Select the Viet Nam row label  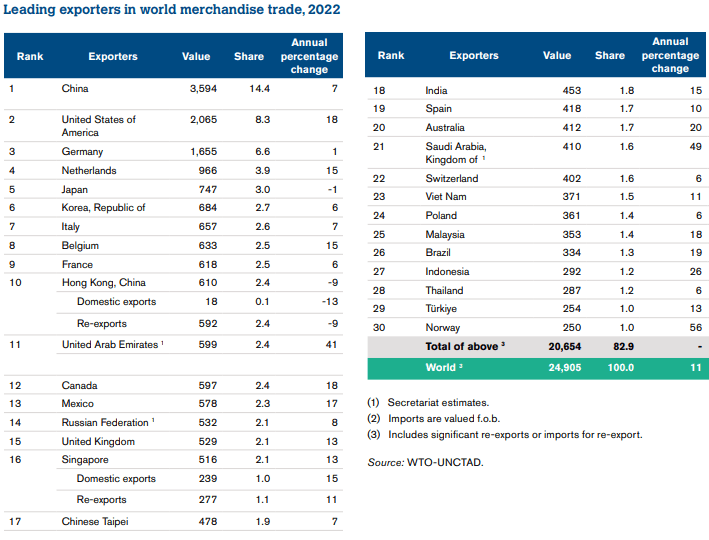(447, 197)
